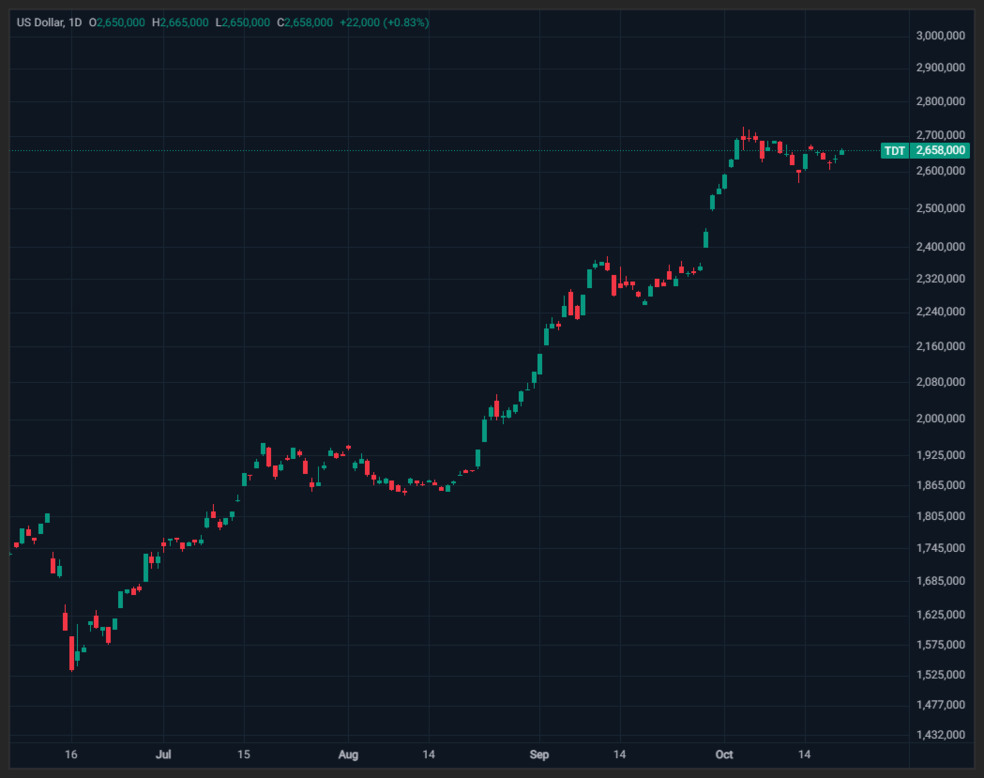Click the lowest red candle near June 16
Image resolution: width=984 pixels, height=778 pixels.
[x=72, y=653]
